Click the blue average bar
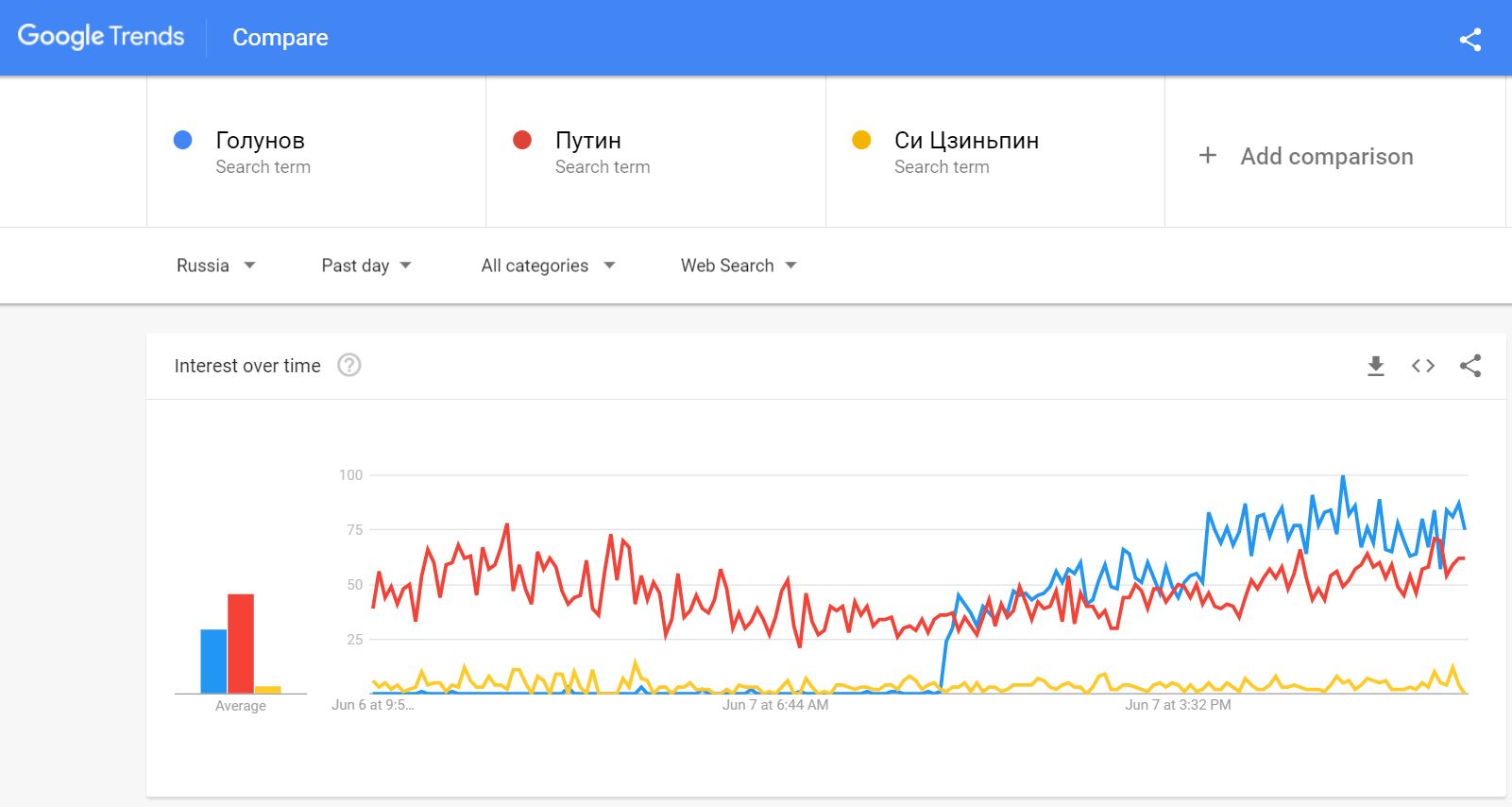1512x807 pixels. [x=213, y=661]
